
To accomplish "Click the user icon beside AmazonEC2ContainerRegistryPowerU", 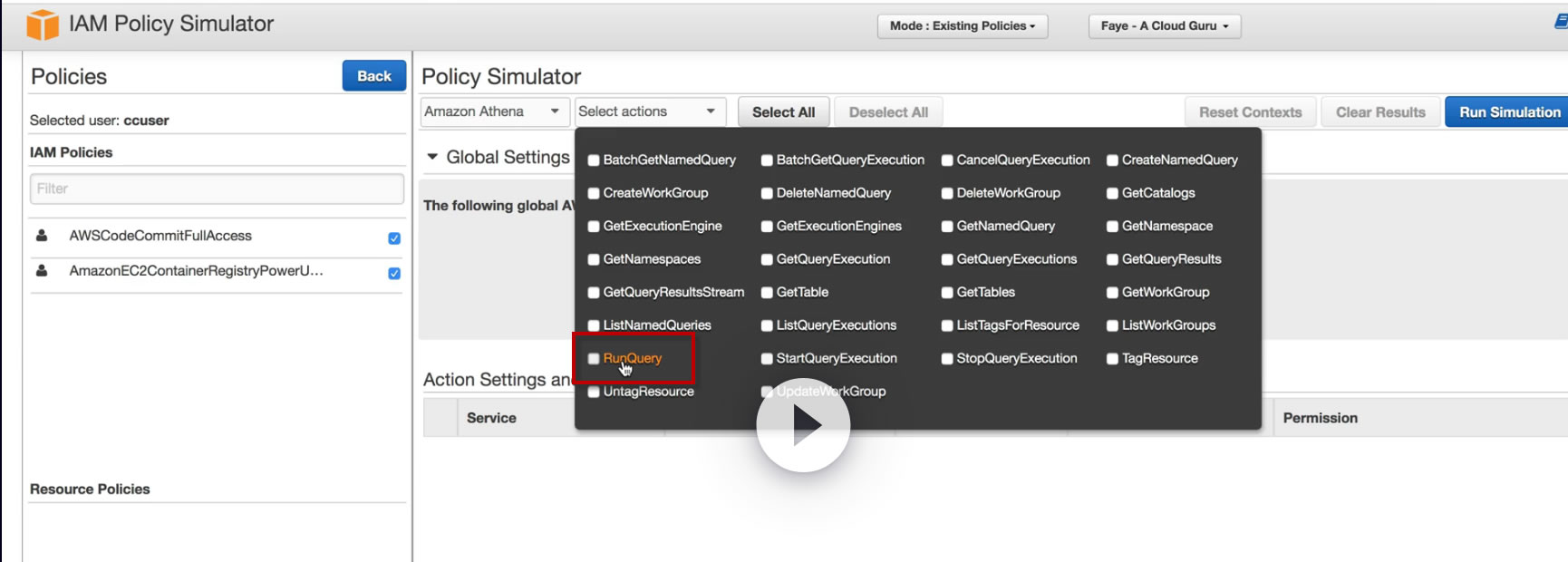I will 42,270.
